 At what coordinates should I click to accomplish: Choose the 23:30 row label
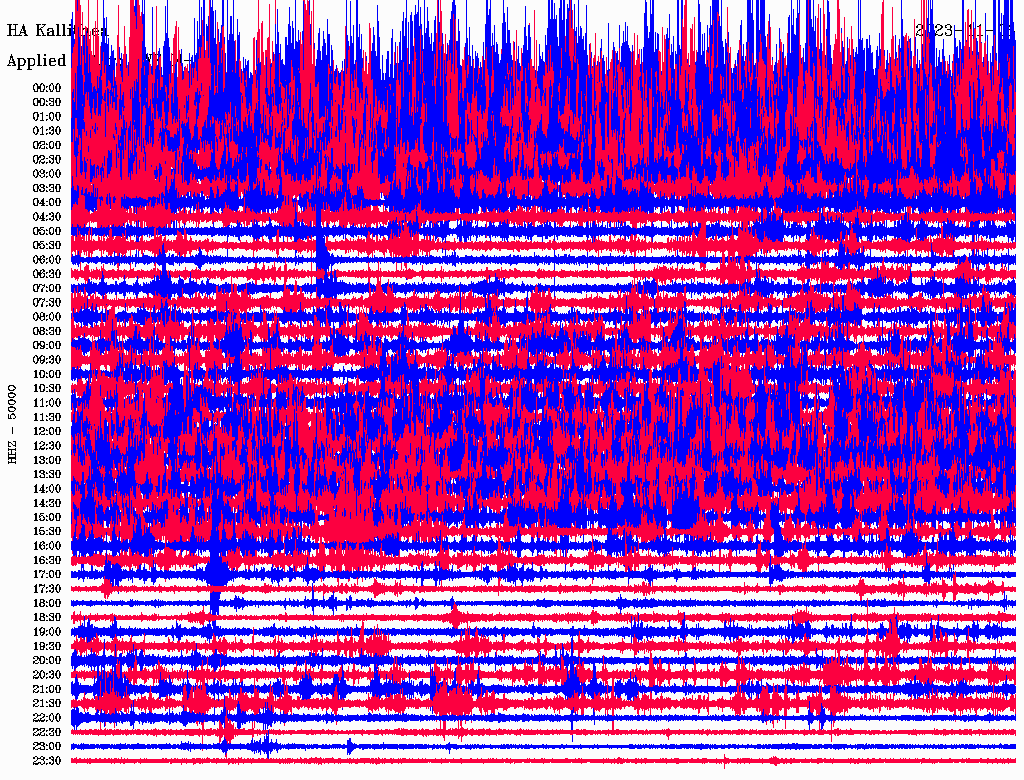(x=47, y=761)
